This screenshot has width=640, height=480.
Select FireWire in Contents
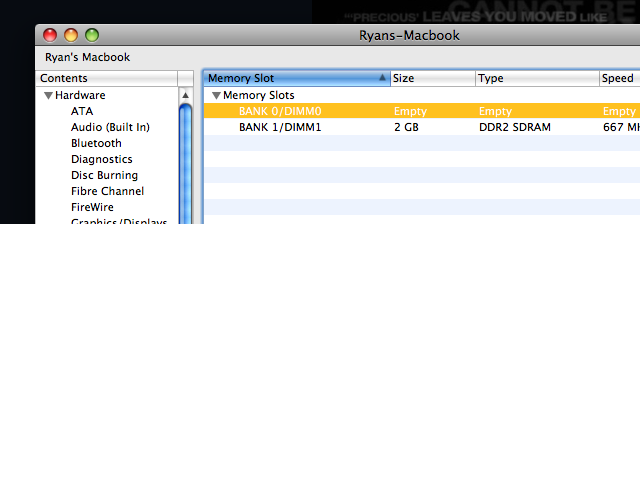coord(92,207)
